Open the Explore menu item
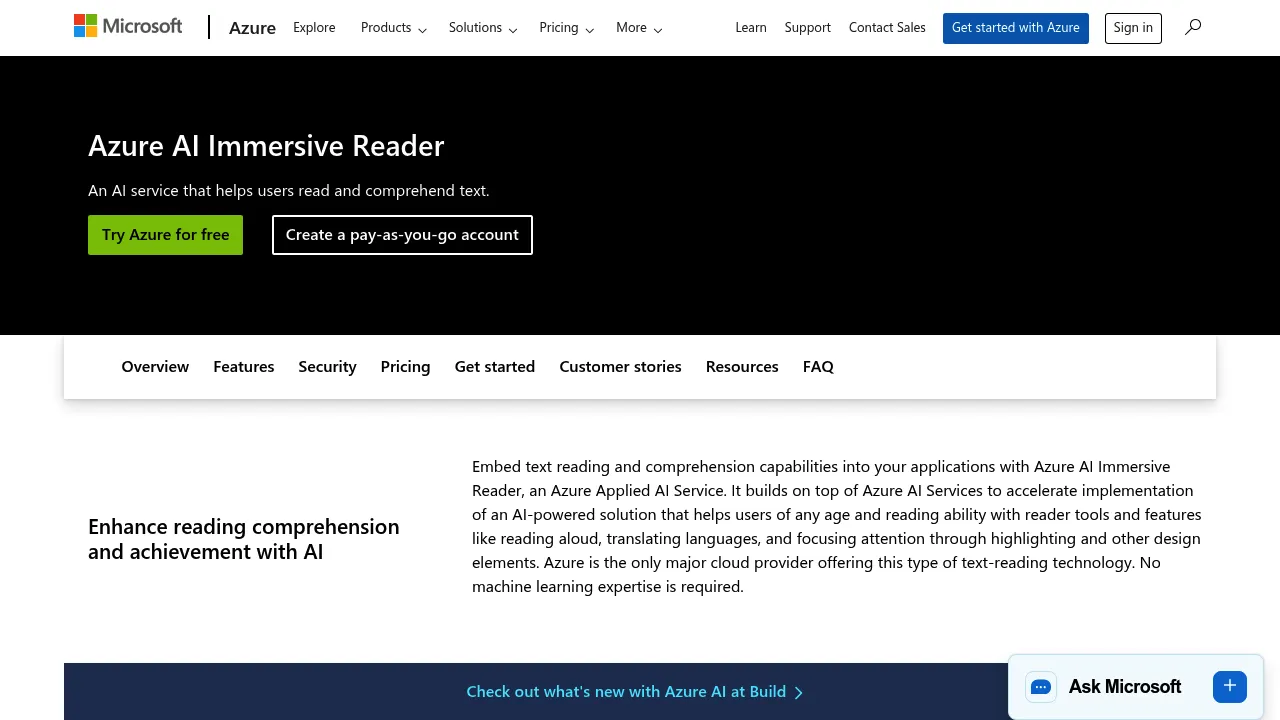The height and width of the screenshot is (720, 1280). (314, 28)
